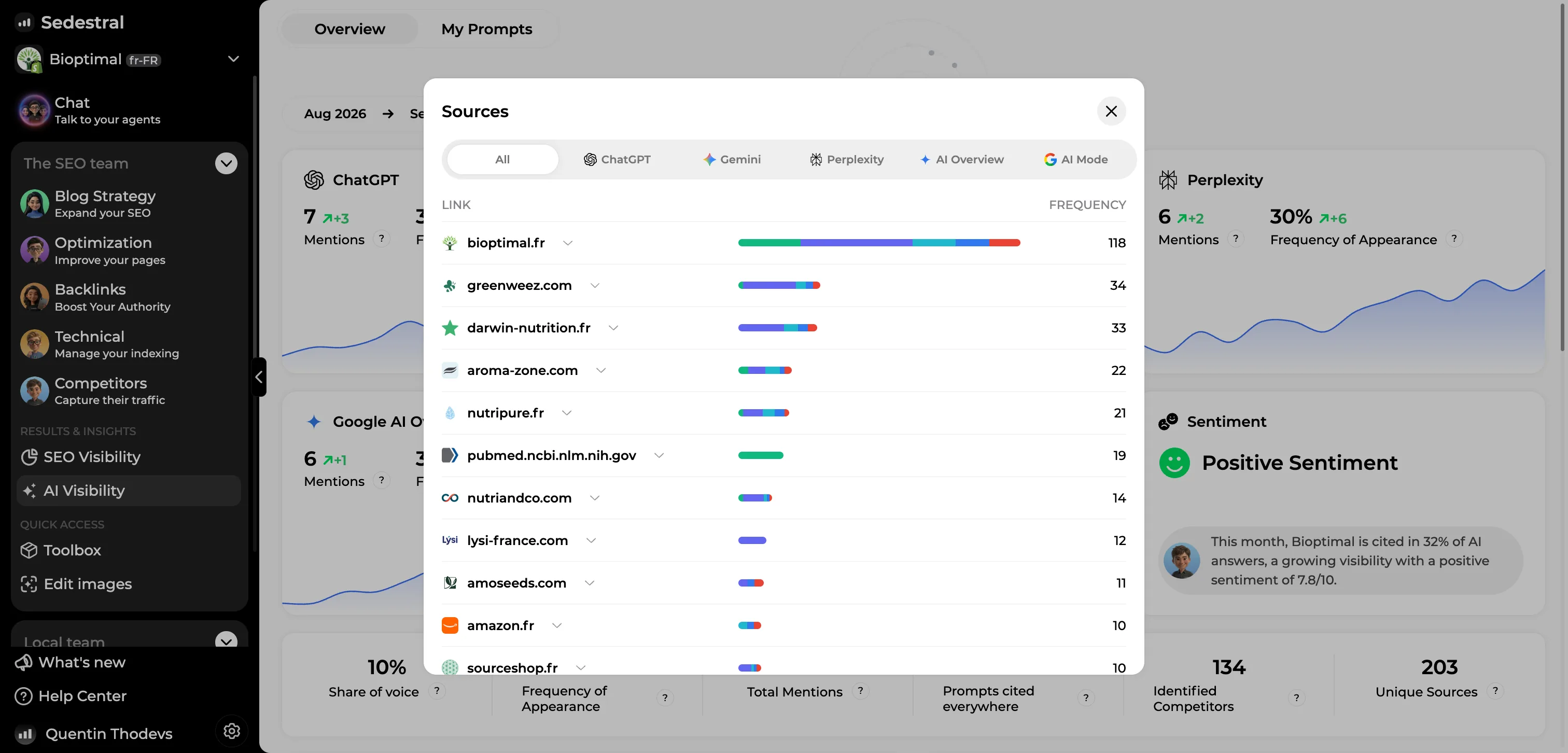Click the nutriandco.com favicon

pyautogui.click(x=450, y=498)
